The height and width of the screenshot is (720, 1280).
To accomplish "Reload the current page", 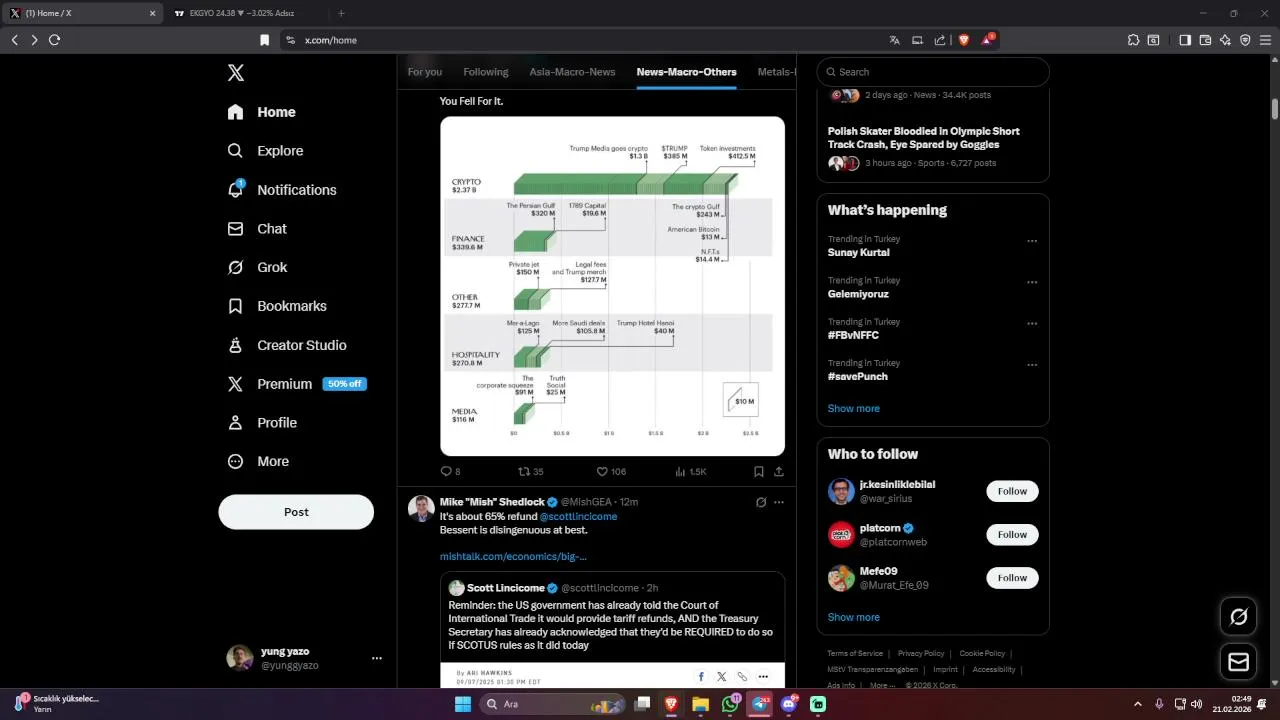I will [54, 40].
